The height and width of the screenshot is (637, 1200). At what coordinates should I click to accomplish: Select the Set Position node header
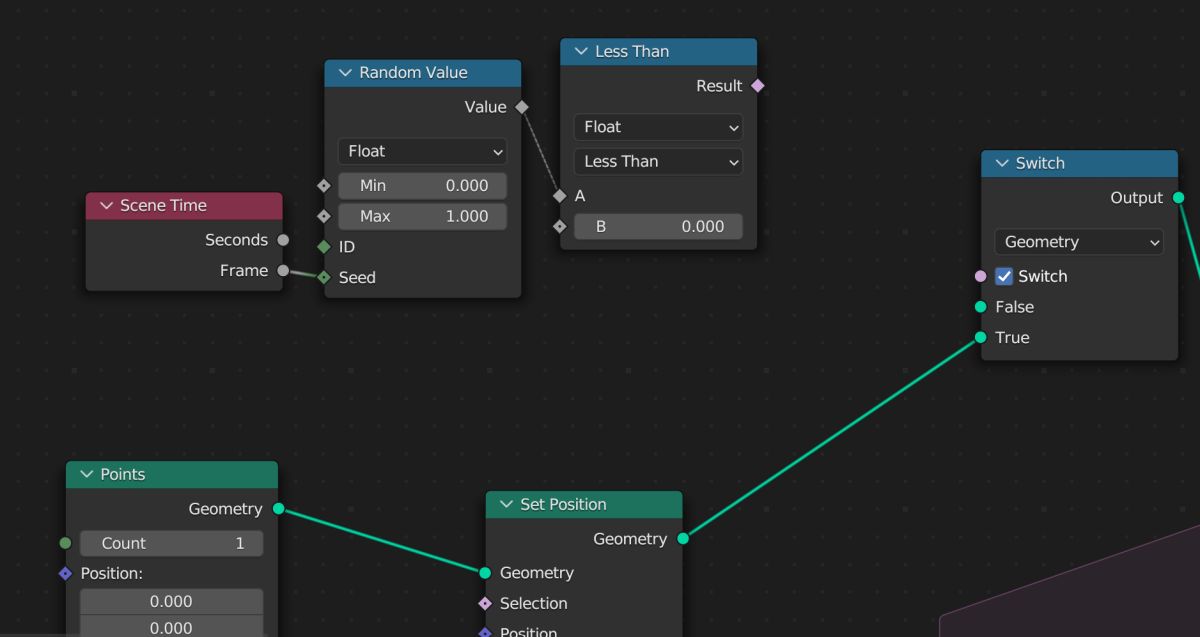584,505
